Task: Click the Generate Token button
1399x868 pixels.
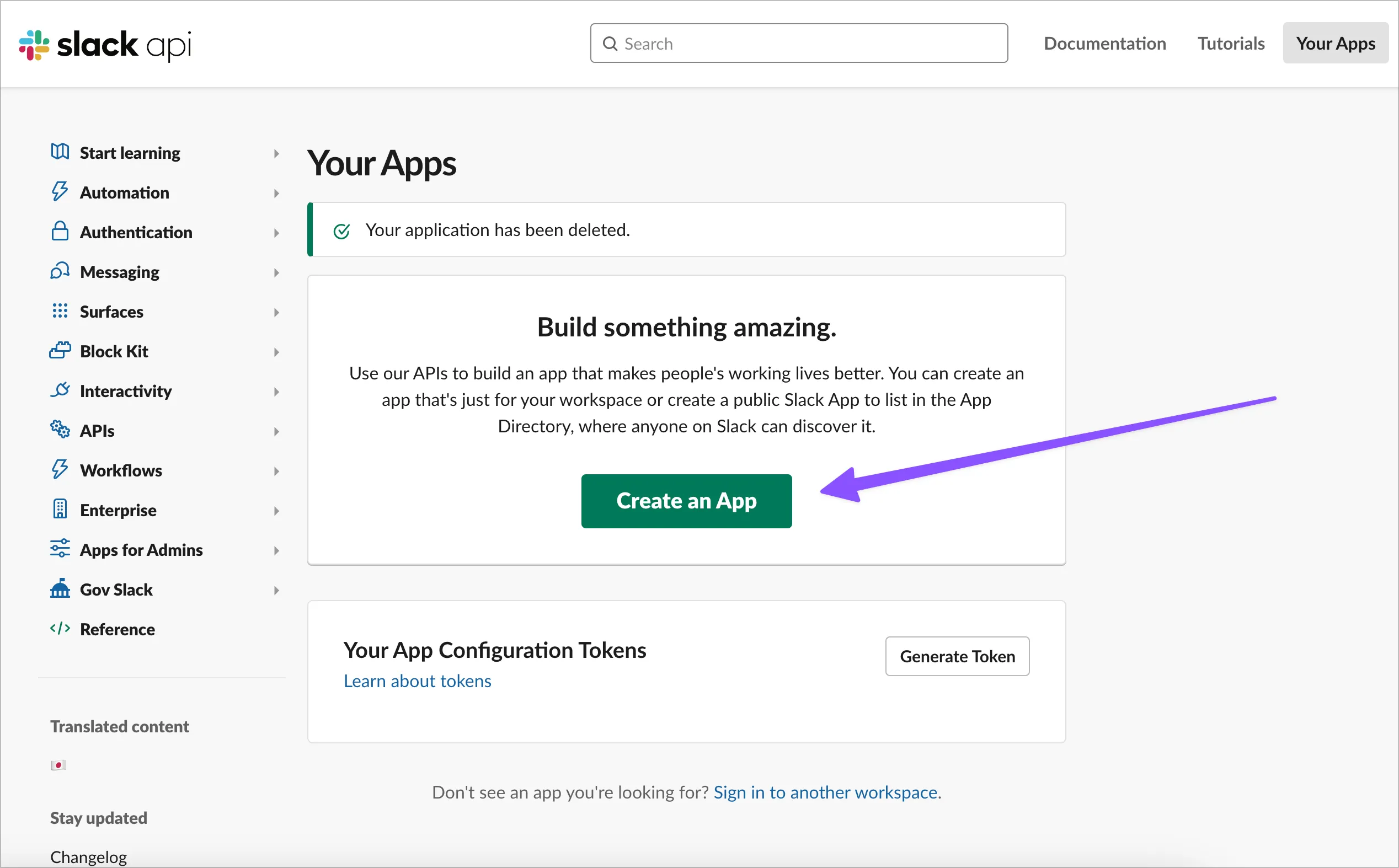Action: tap(957, 656)
